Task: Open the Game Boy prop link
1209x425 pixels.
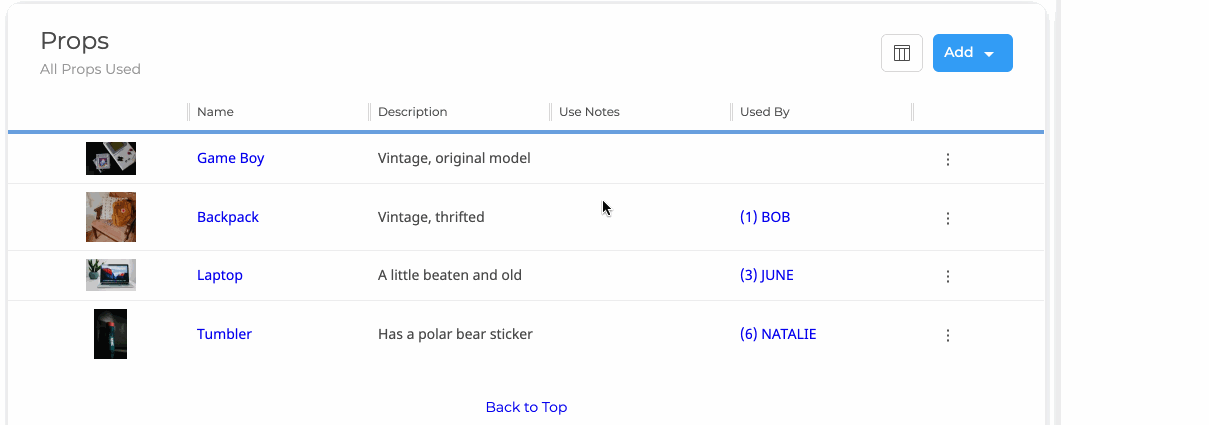Action: pyautogui.click(x=230, y=158)
